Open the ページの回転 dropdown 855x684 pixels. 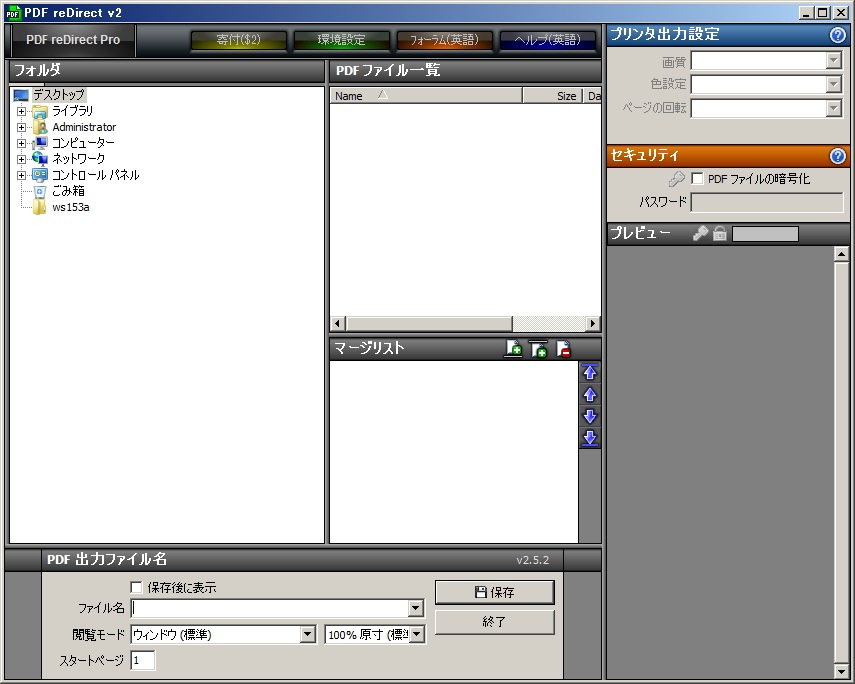(833, 108)
